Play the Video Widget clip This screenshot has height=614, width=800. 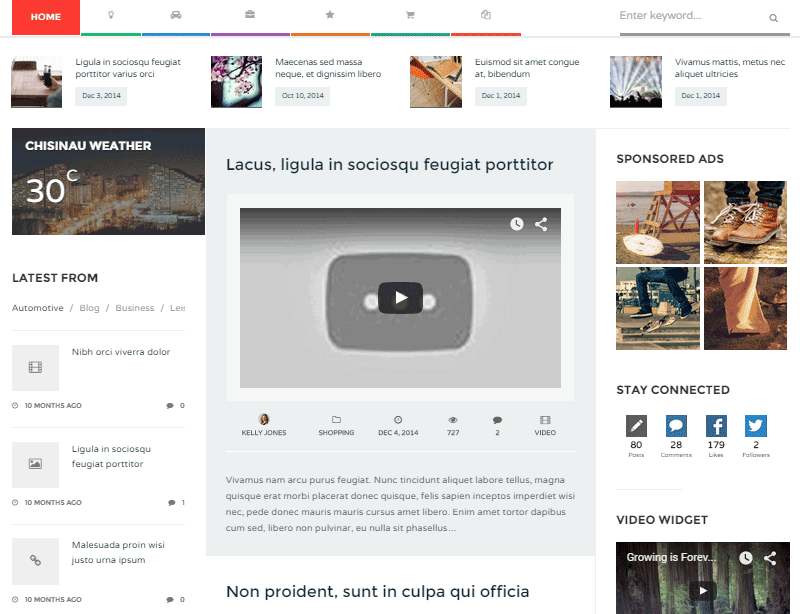(x=703, y=591)
